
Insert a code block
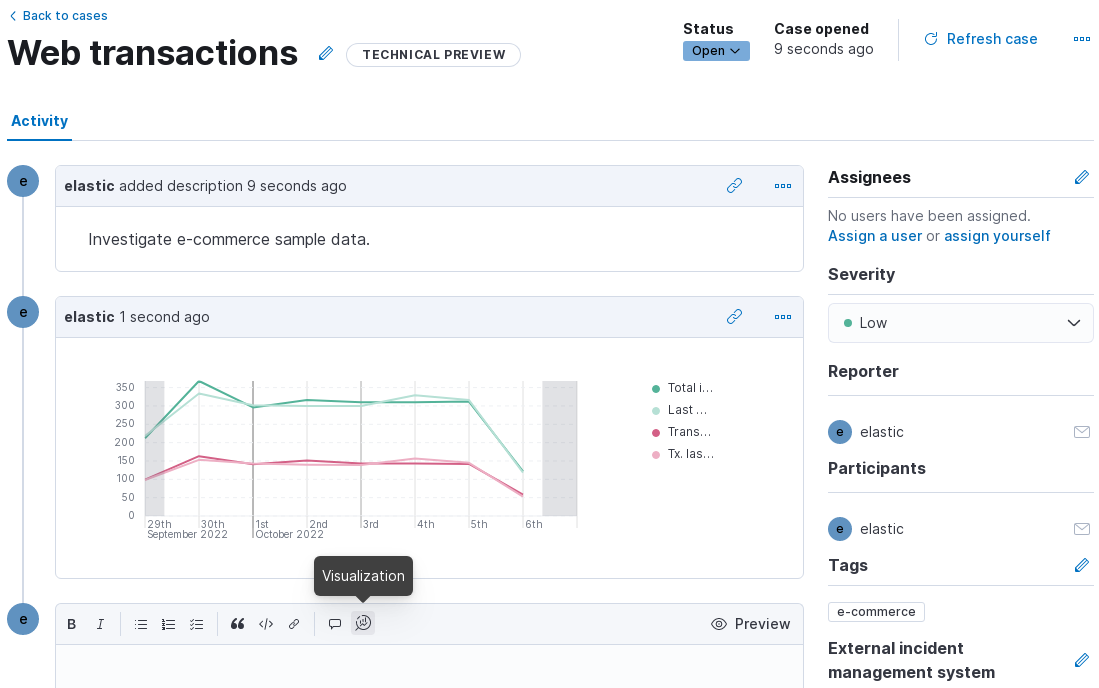click(x=266, y=624)
